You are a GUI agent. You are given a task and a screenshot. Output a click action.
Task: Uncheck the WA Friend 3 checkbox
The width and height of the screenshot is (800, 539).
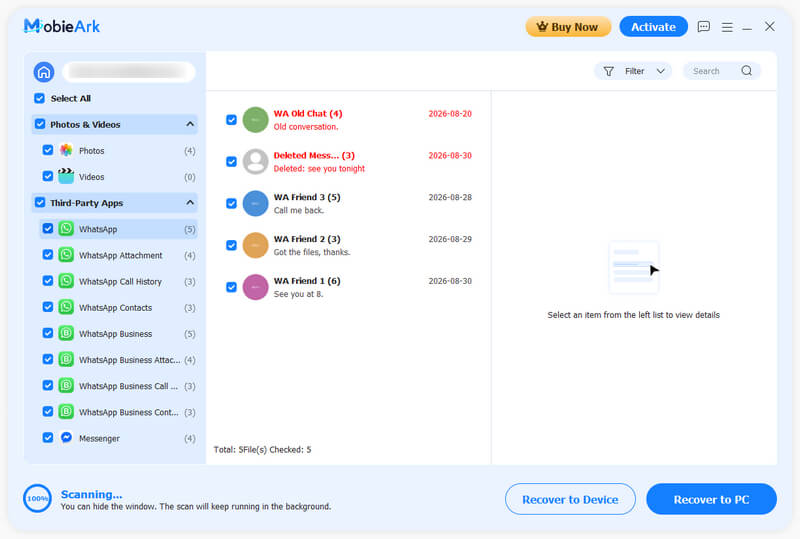(x=232, y=204)
